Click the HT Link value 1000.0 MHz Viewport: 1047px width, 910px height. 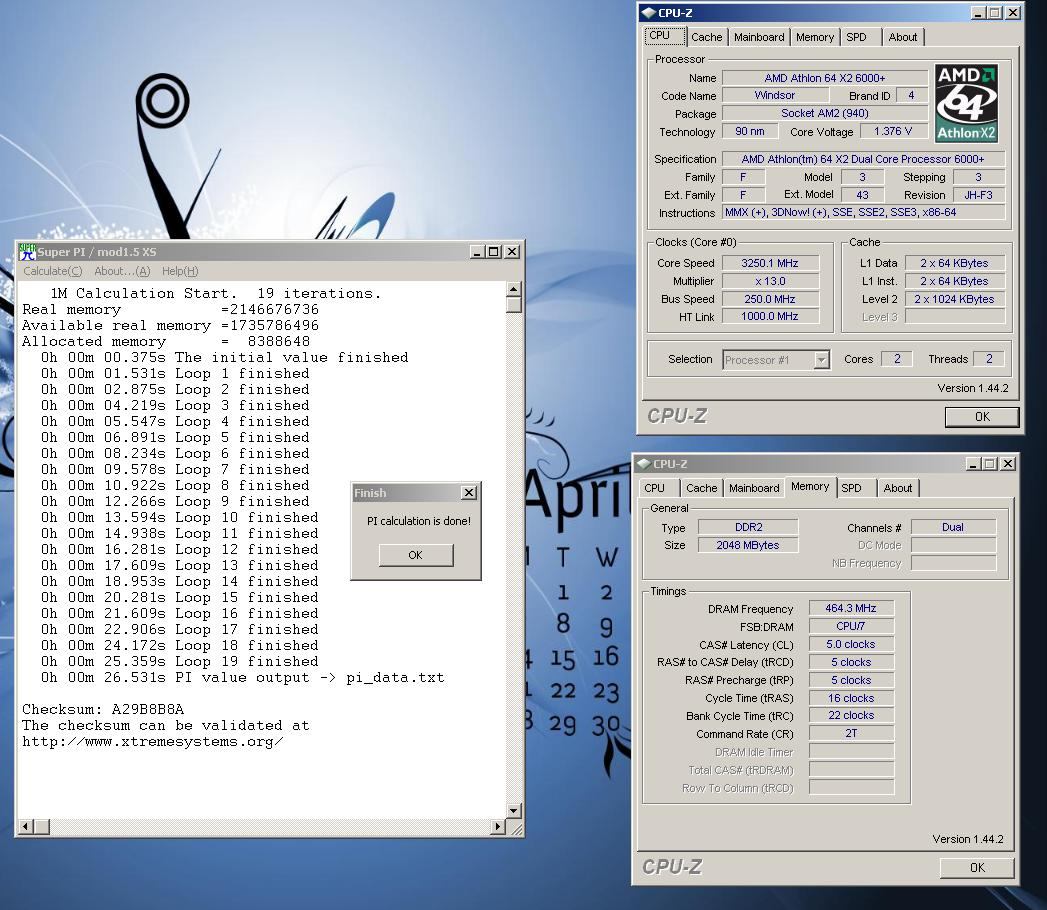click(770, 316)
